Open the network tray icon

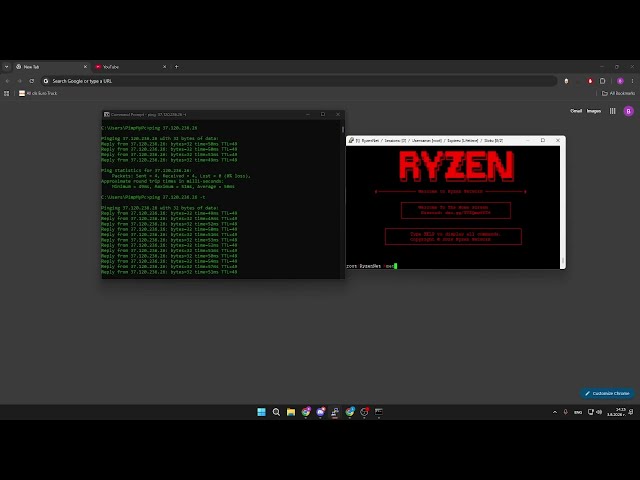tap(590, 412)
